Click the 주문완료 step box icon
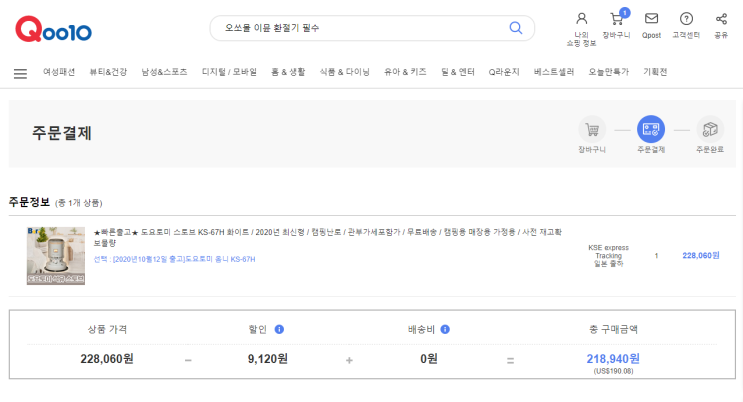The width and height of the screenshot is (743, 402). 710,129
